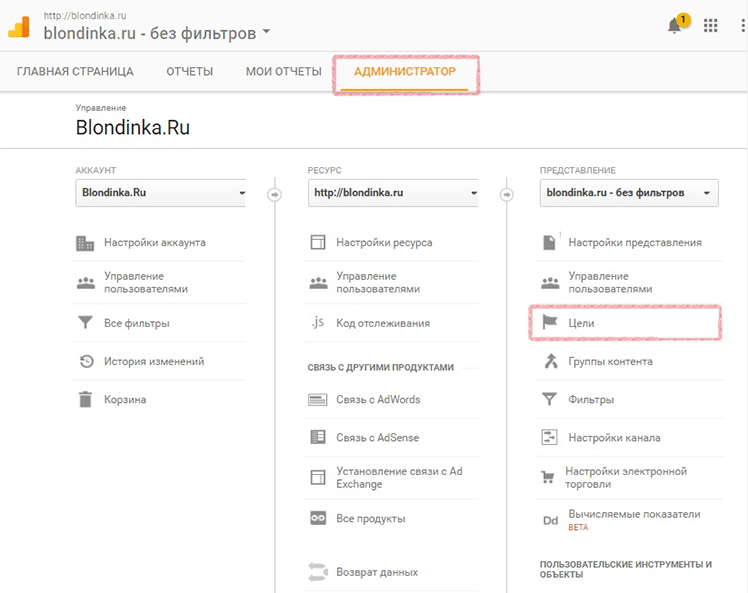The width and height of the screenshot is (748, 593).
Task: Click the chain link icon for Все продукты
Action: click(x=318, y=518)
